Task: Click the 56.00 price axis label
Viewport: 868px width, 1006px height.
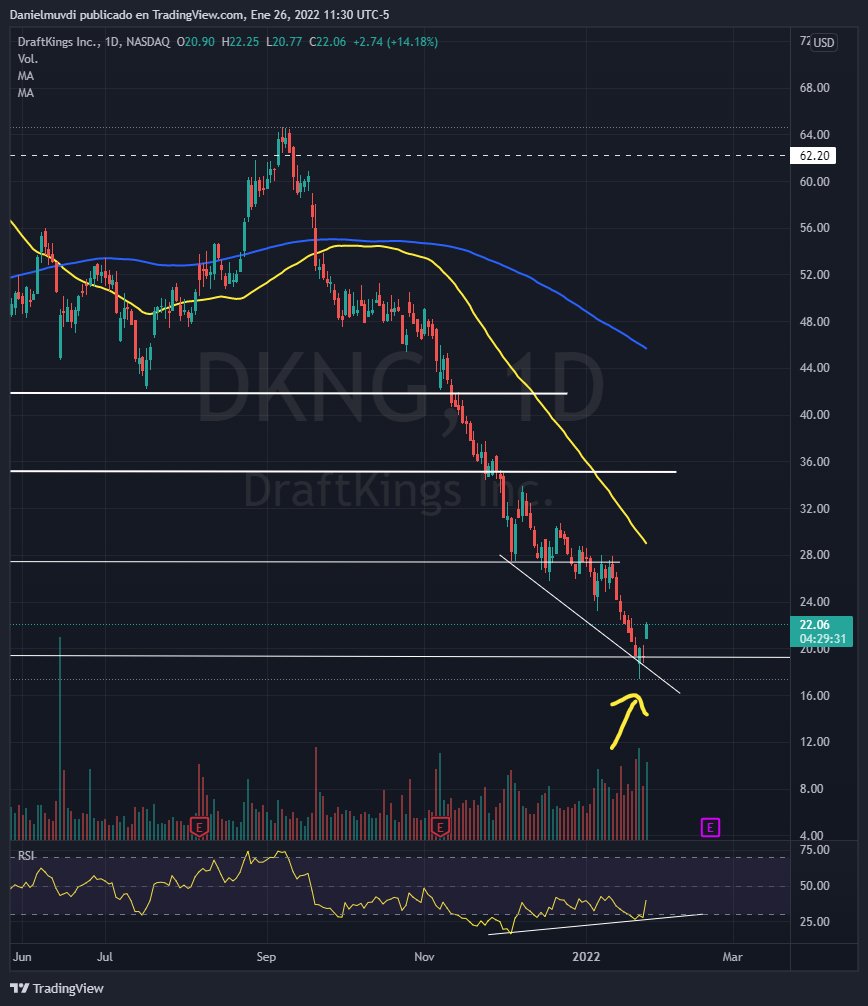Action: tap(815, 228)
